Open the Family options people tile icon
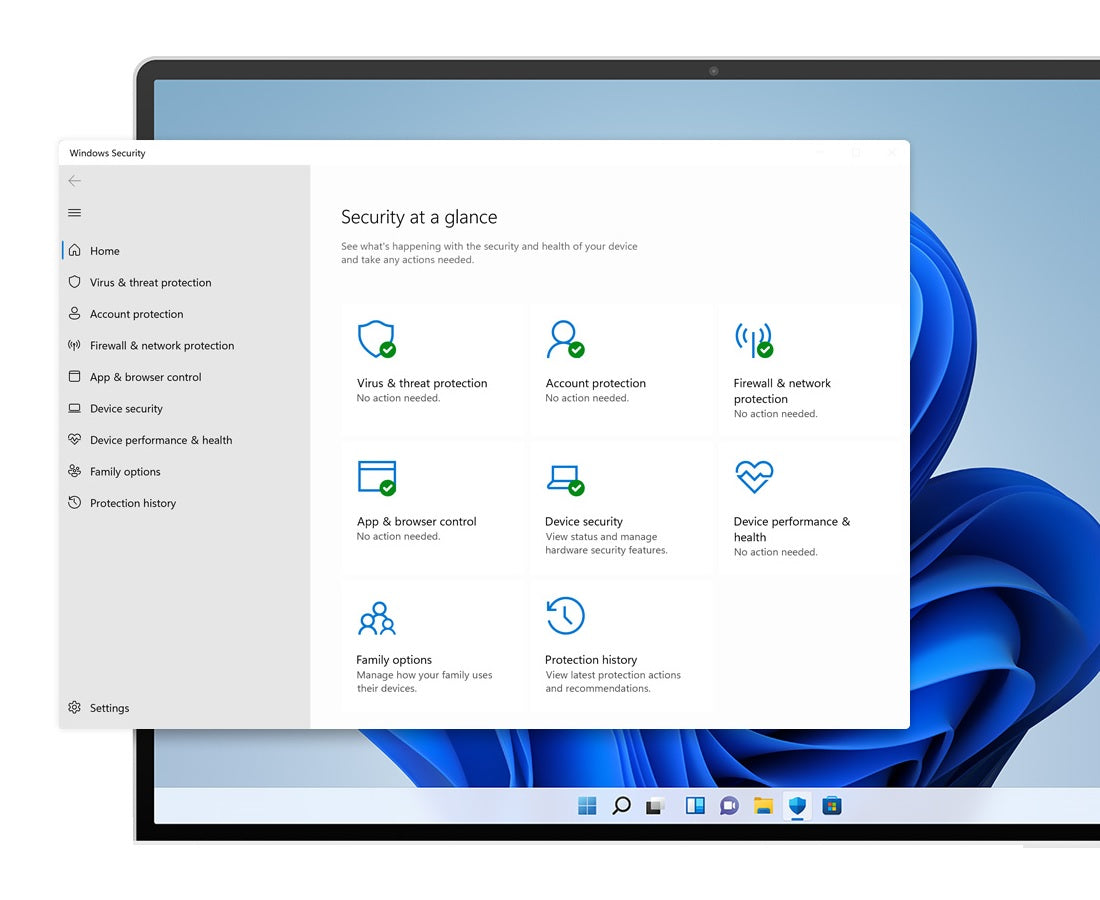1100x900 pixels. tap(377, 618)
